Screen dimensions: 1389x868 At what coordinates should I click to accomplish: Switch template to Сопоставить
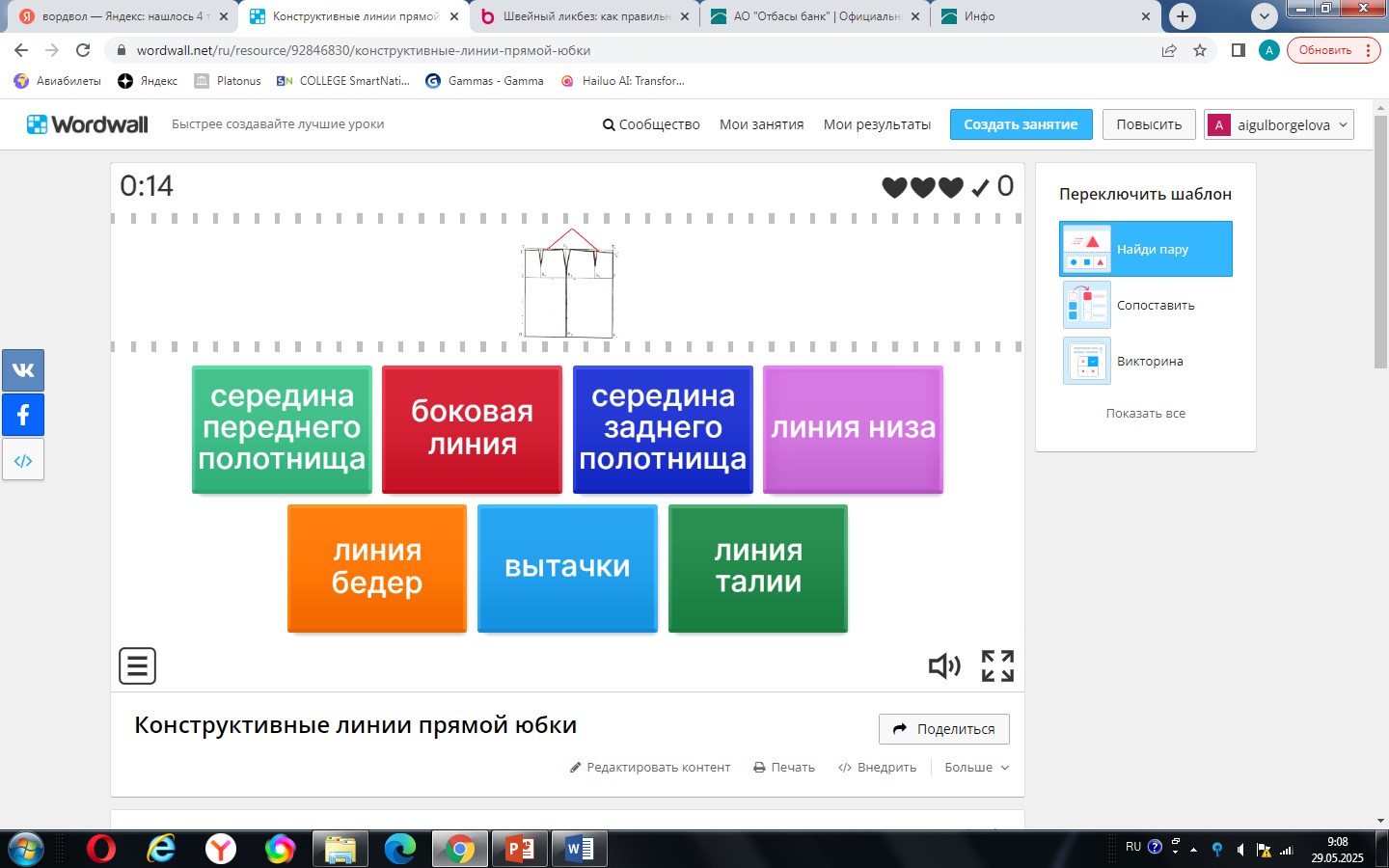tap(1146, 305)
